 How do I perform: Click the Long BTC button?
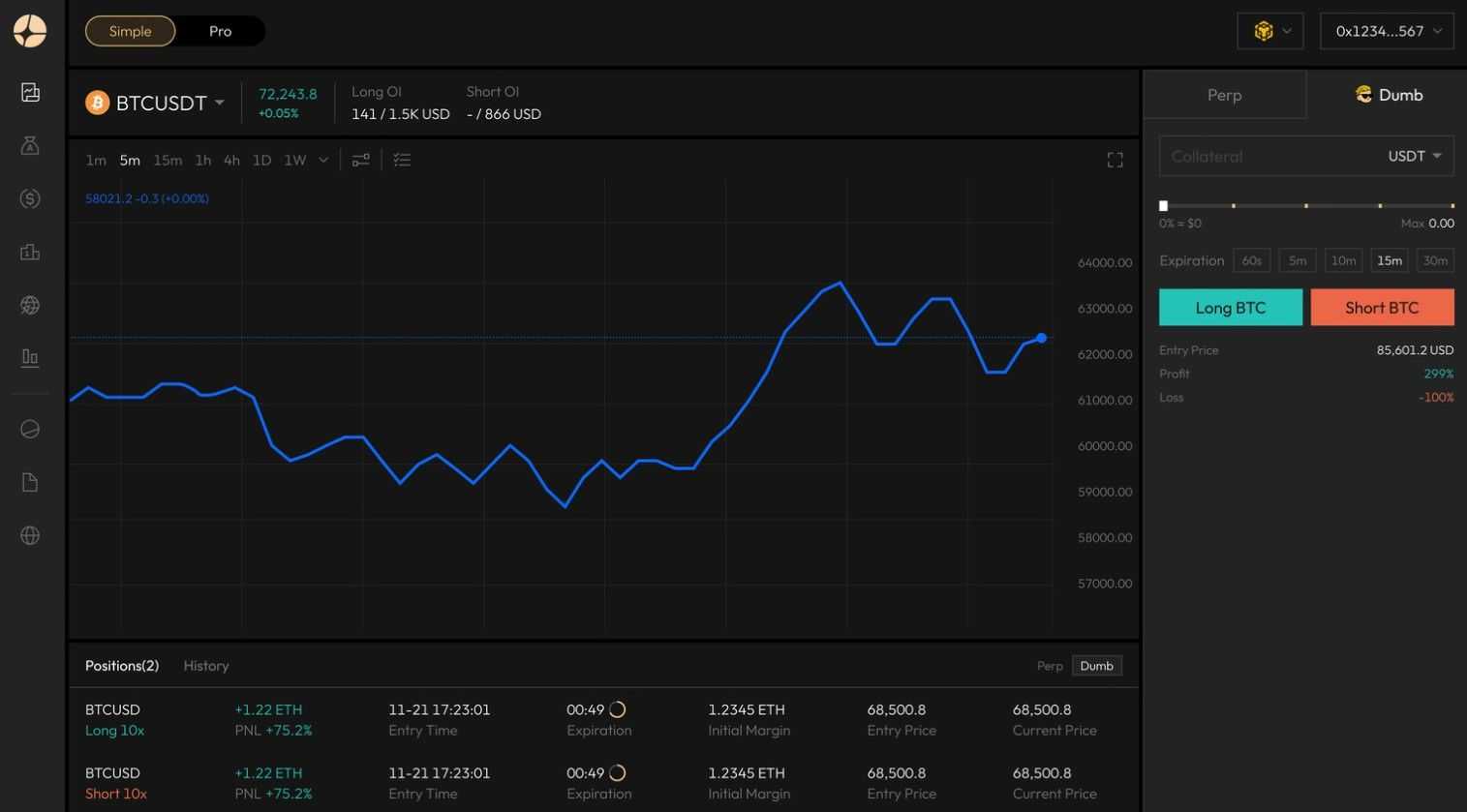click(x=1231, y=307)
